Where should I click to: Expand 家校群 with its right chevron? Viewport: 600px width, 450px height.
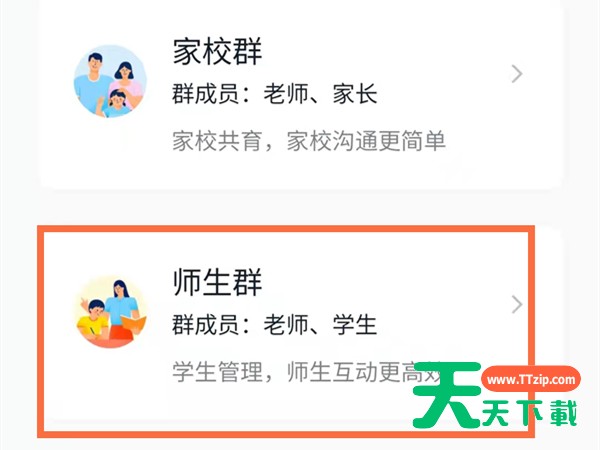517,74
